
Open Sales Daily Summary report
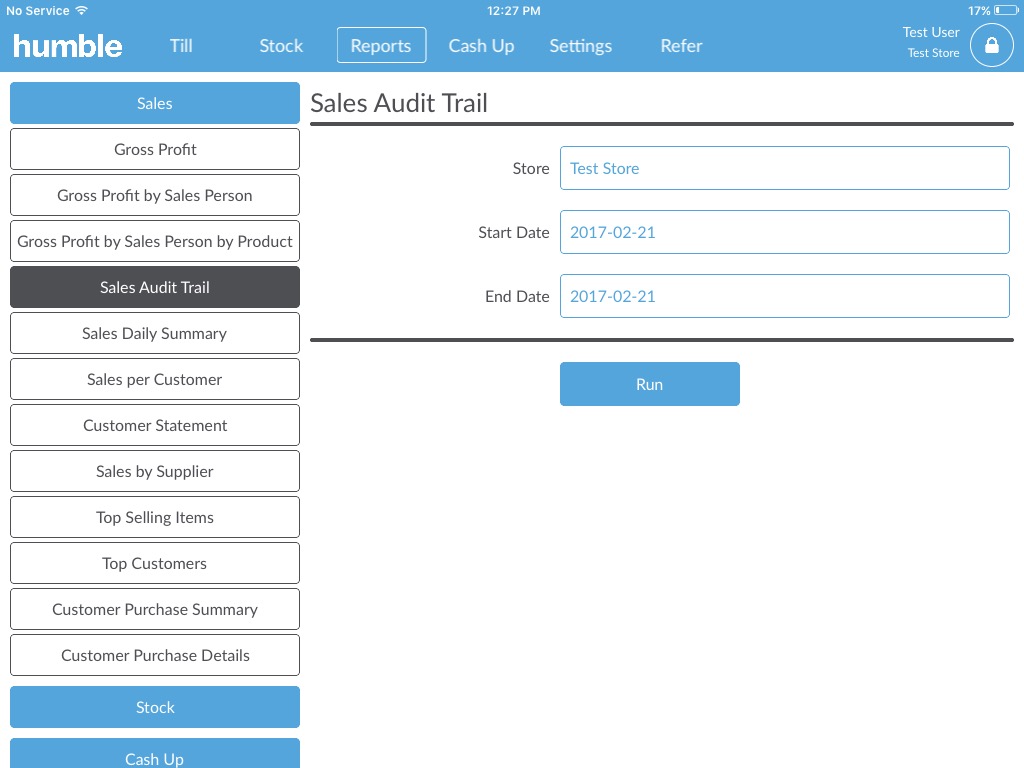pyautogui.click(x=155, y=333)
